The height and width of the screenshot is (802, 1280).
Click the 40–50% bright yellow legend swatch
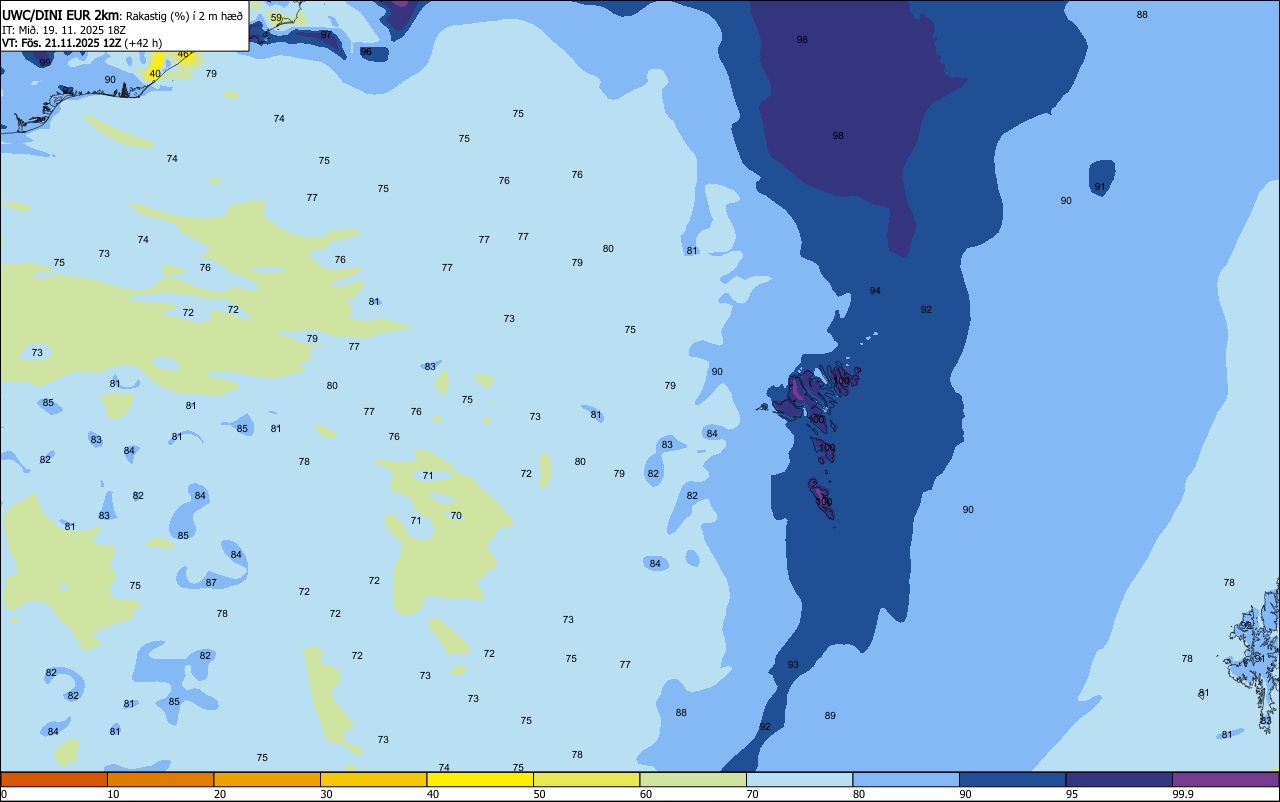point(480,779)
